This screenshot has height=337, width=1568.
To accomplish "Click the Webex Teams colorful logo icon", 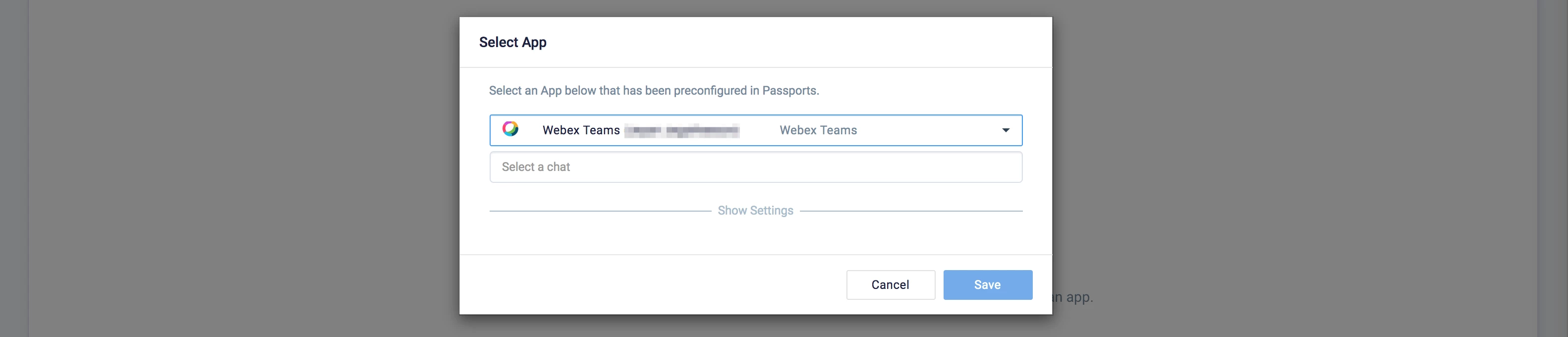I will pos(510,129).
